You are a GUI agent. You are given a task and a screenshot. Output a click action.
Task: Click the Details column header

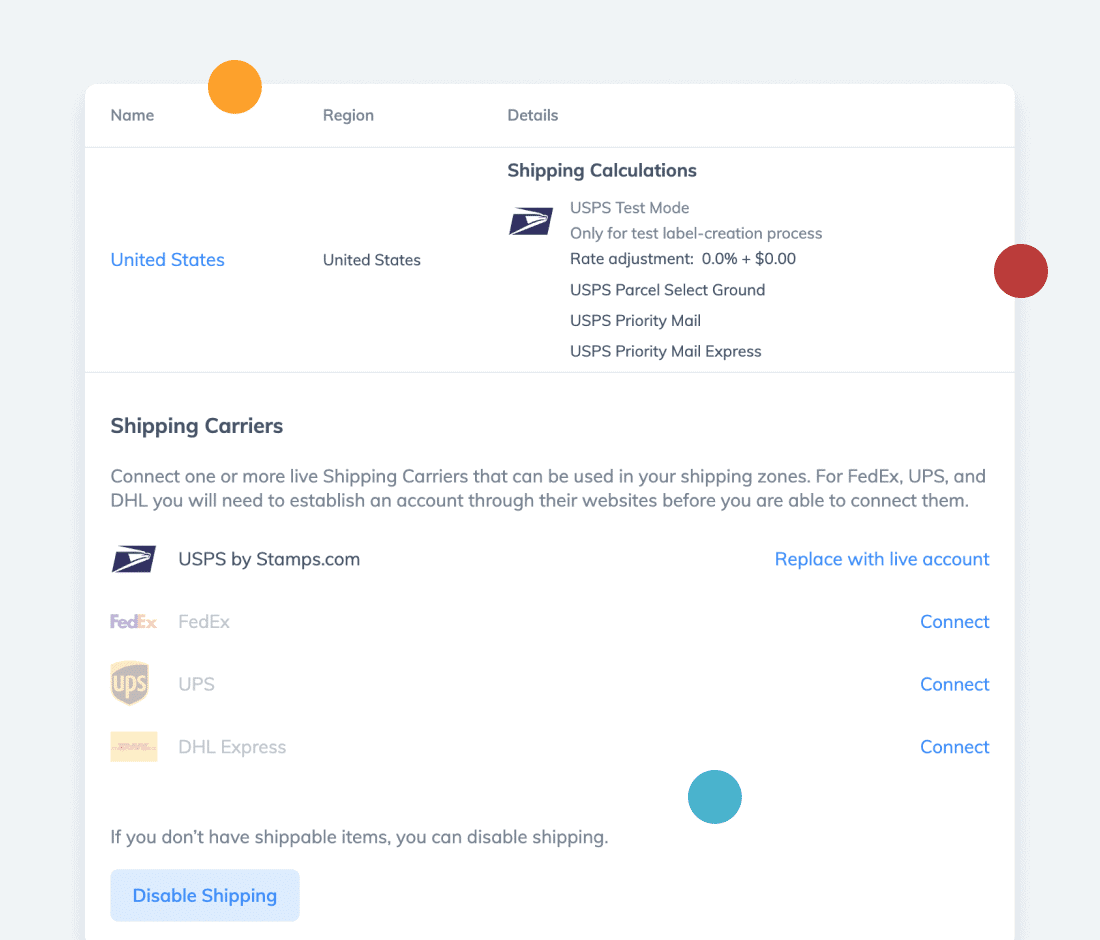click(532, 115)
